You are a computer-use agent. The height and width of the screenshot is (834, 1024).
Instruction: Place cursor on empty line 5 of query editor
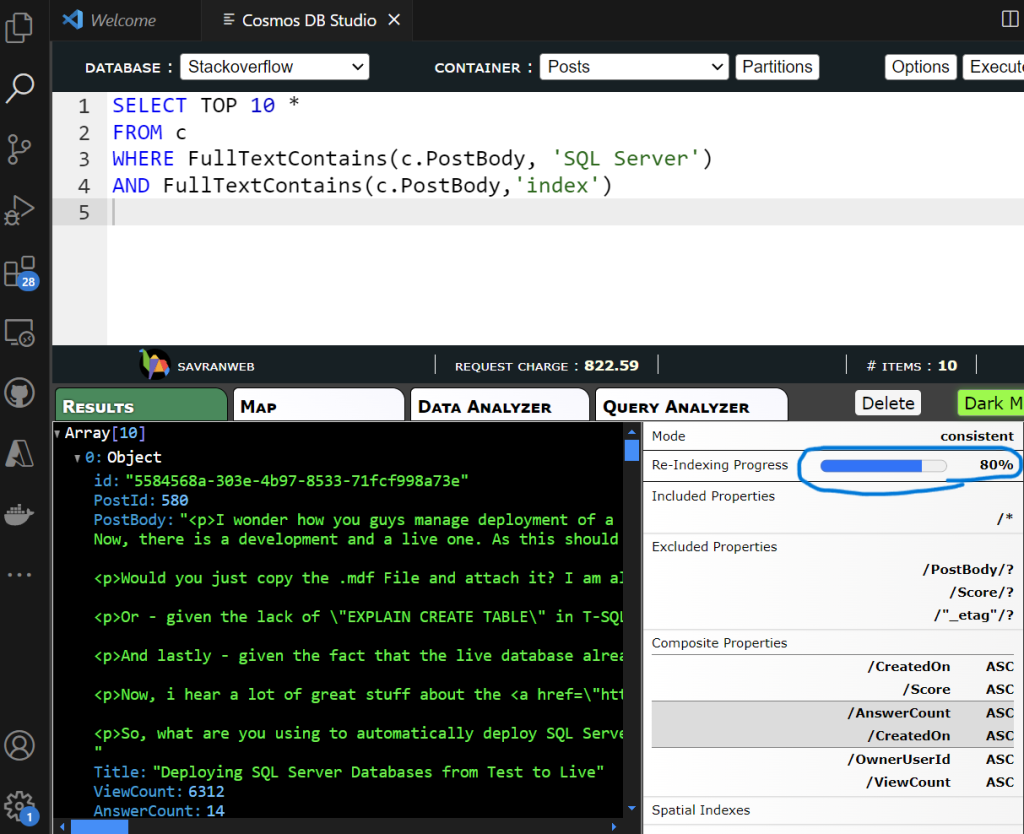[565, 212]
